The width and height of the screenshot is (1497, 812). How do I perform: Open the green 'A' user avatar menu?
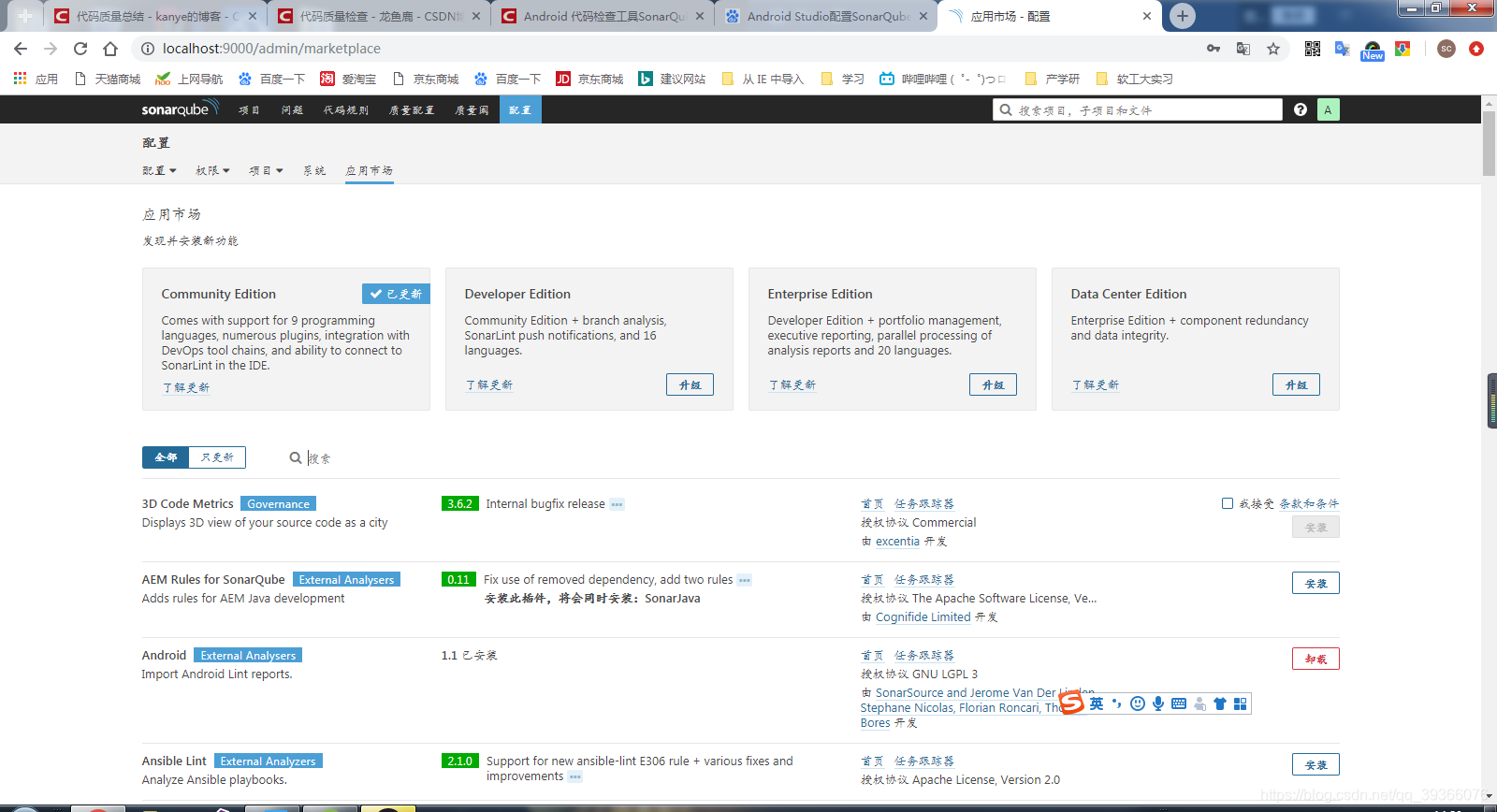[1328, 109]
